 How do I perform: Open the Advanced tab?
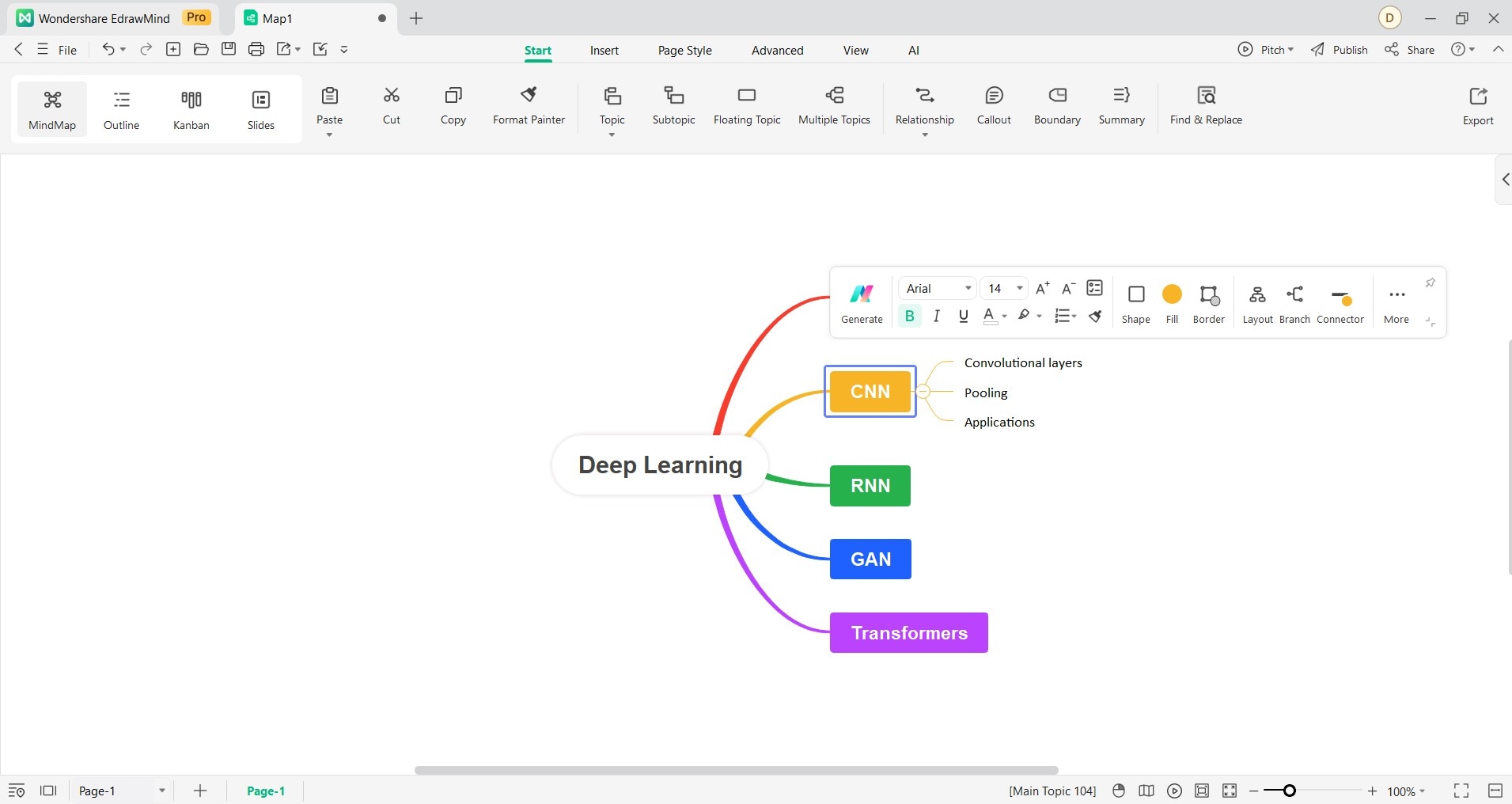pyautogui.click(x=778, y=50)
